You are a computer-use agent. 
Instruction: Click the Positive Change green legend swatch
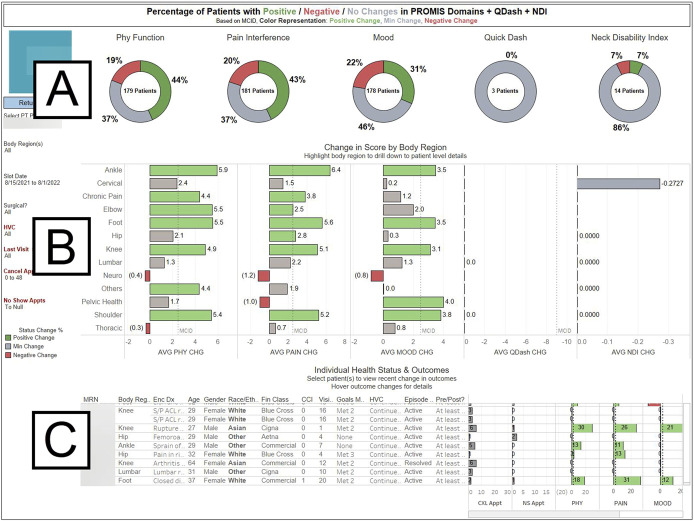pyautogui.click(x=8, y=338)
